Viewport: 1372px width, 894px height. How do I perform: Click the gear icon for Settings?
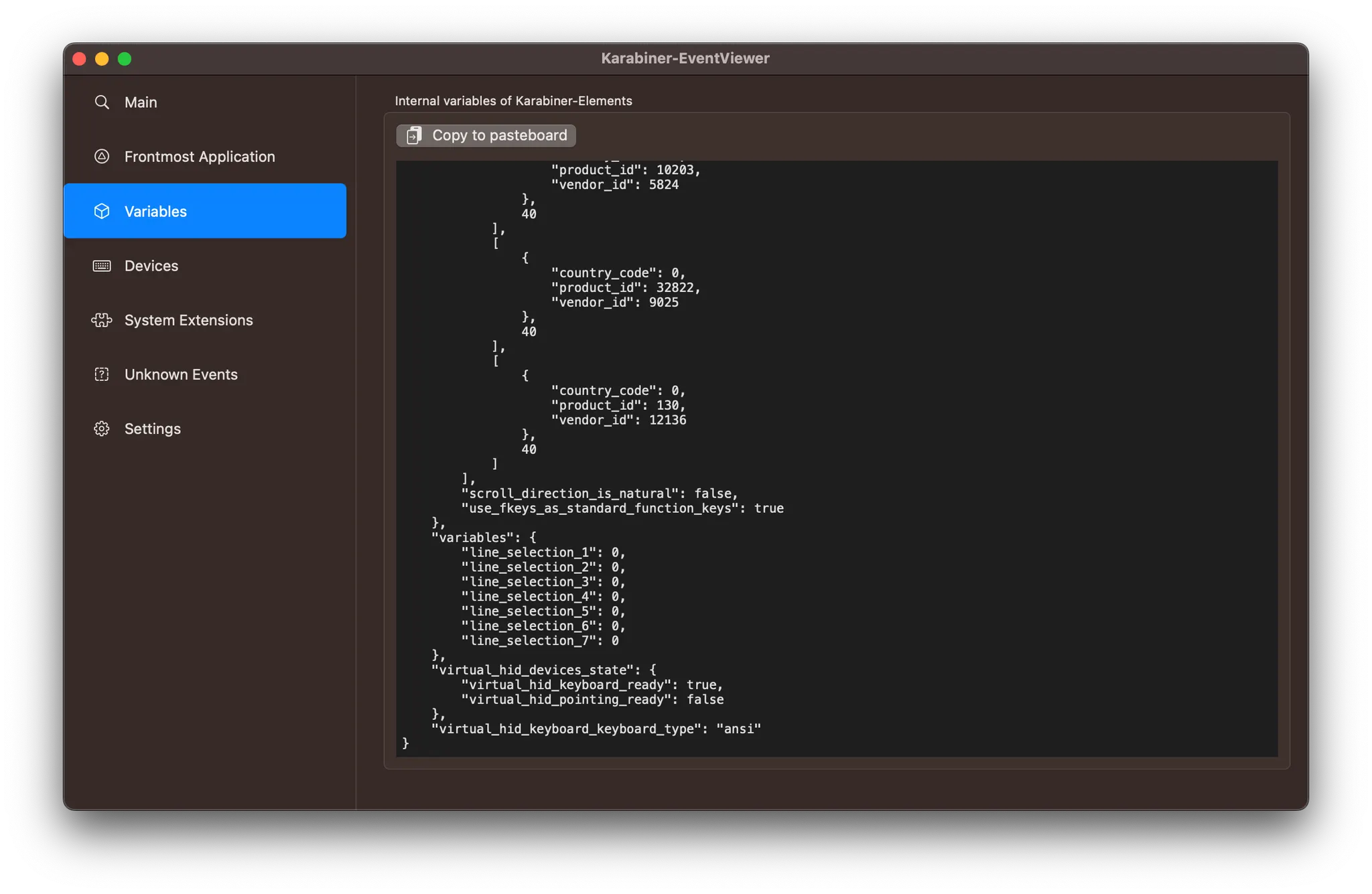pyautogui.click(x=102, y=429)
